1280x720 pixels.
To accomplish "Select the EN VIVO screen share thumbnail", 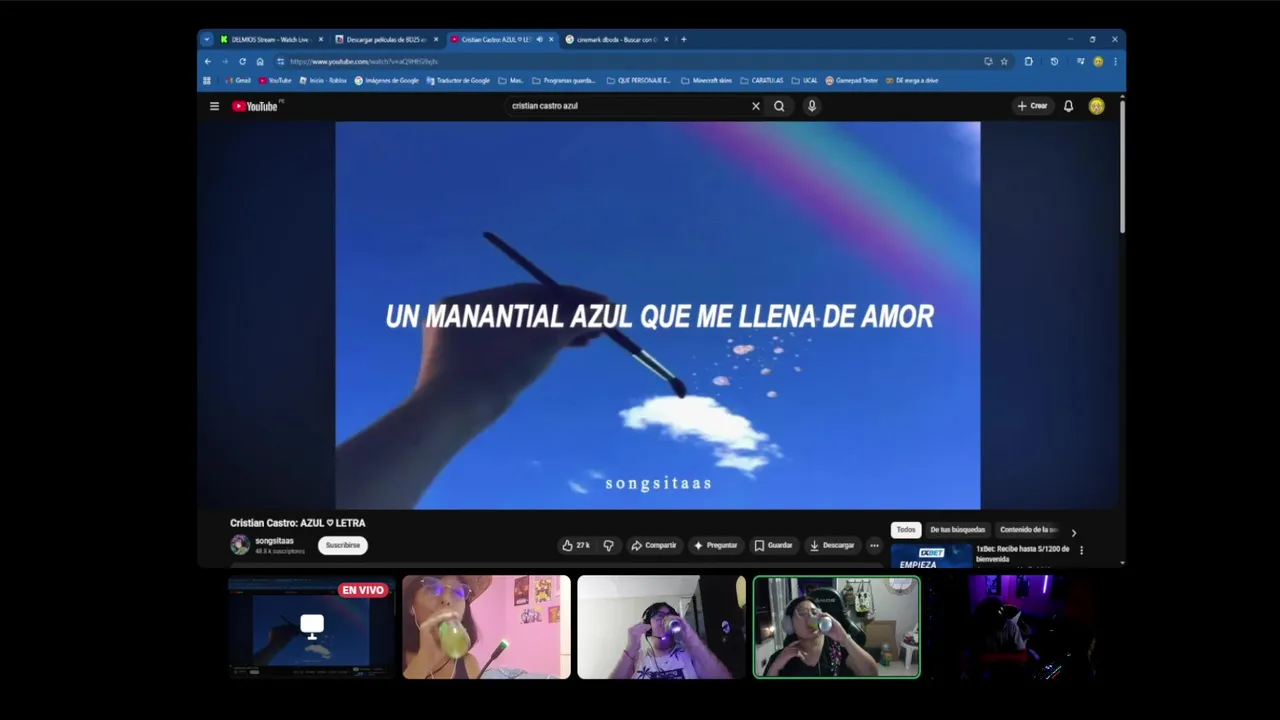I will pyautogui.click(x=311, y=627).
